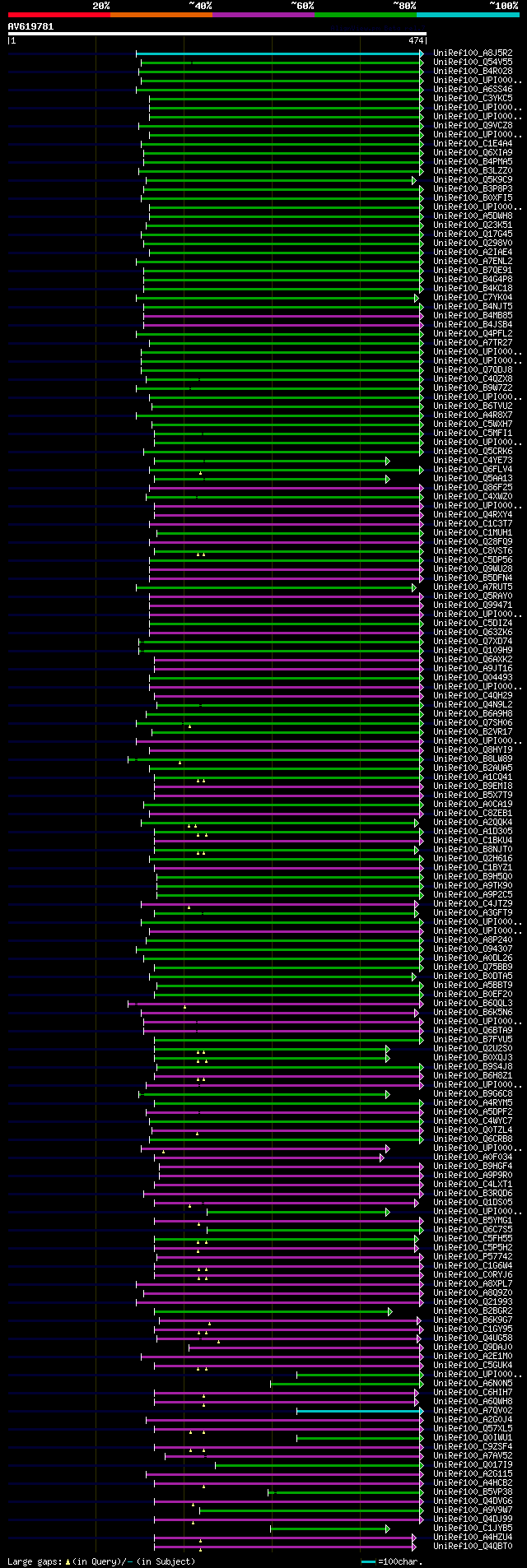
Task: Click the white query sequence ruler bar
Action: [x=217, y=34]
